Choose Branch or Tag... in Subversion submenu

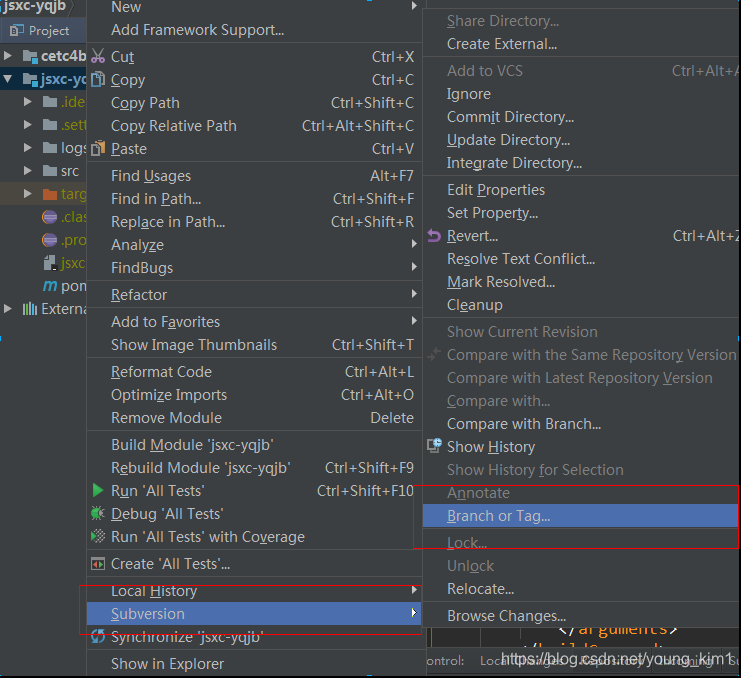(580, 515)
